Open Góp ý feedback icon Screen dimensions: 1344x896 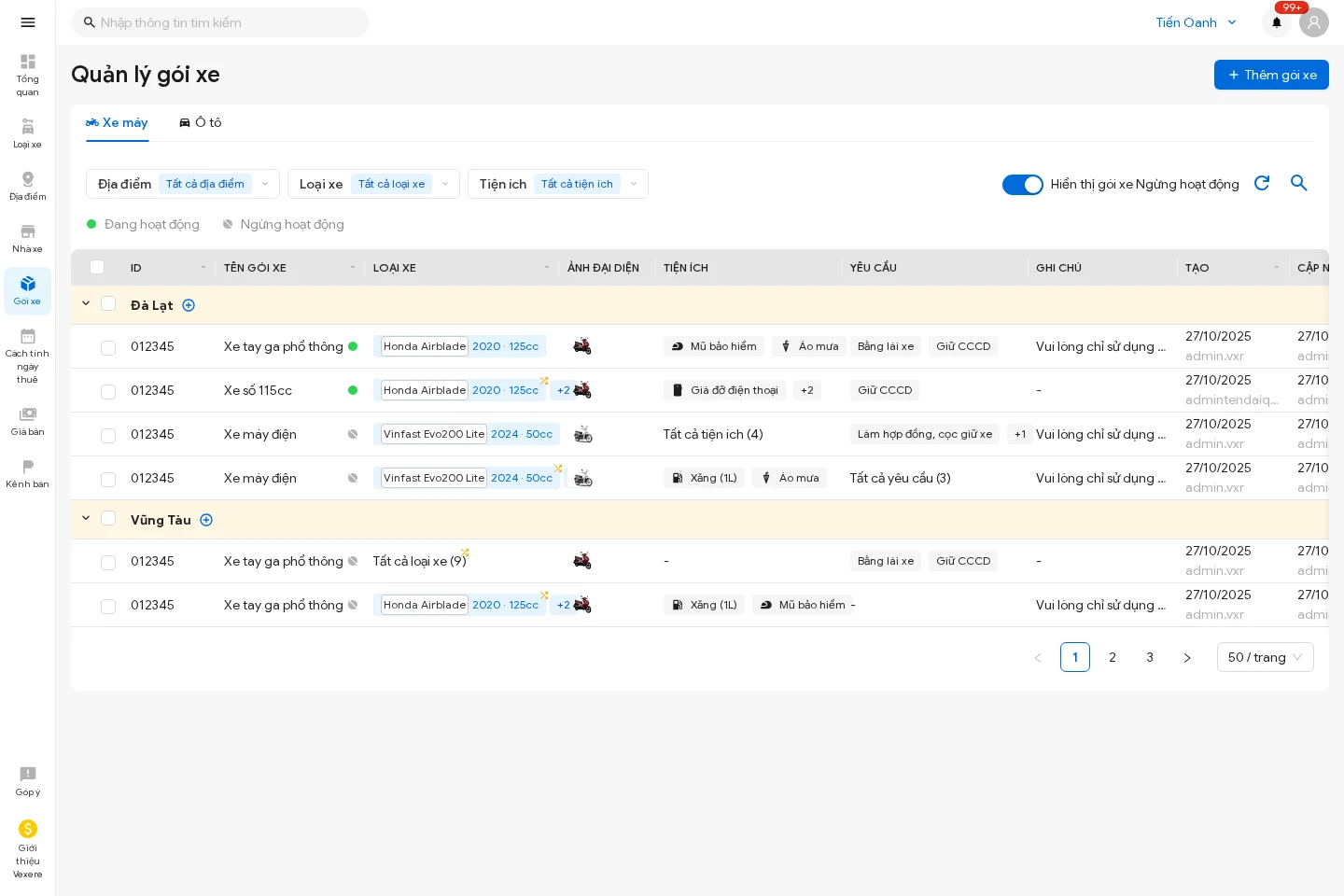click(x=28, y=781)
